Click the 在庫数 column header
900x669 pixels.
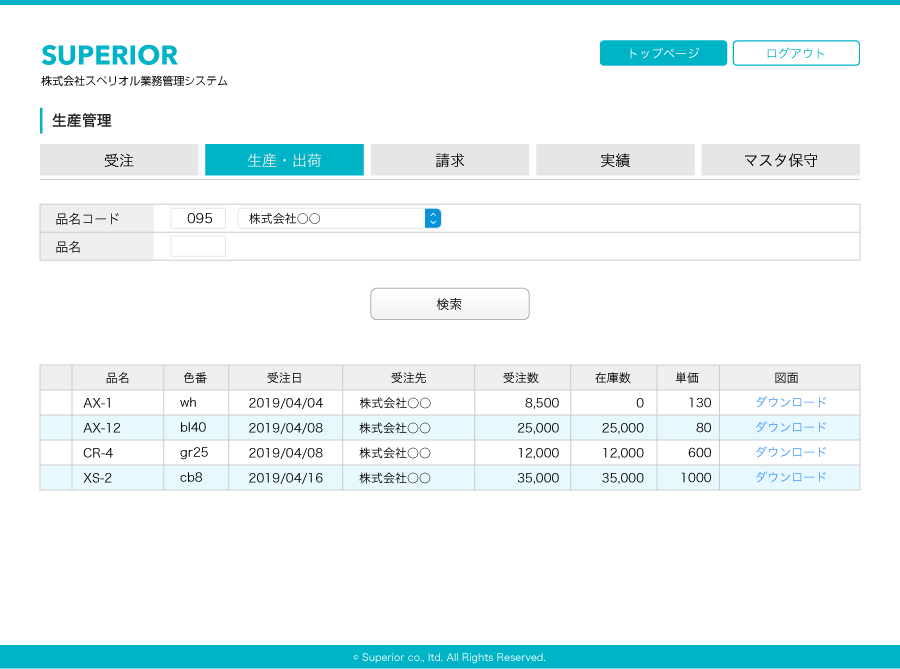(613, 378)
